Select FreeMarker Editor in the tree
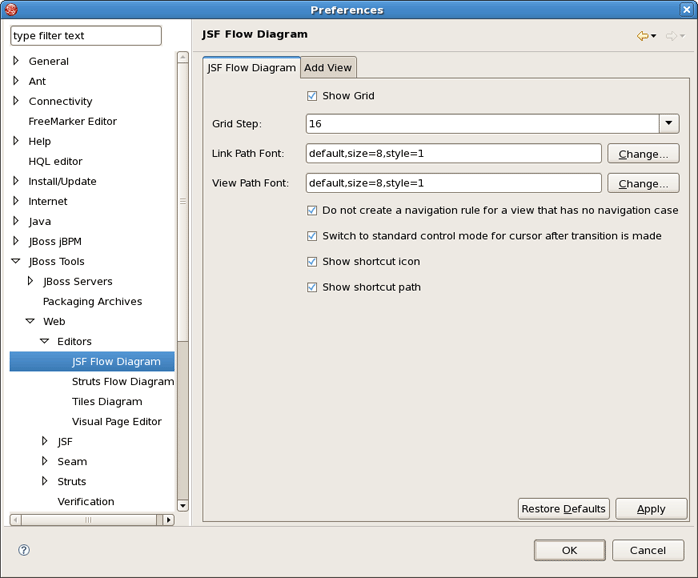Screen dimensions: 698x578 click(73, 121)
